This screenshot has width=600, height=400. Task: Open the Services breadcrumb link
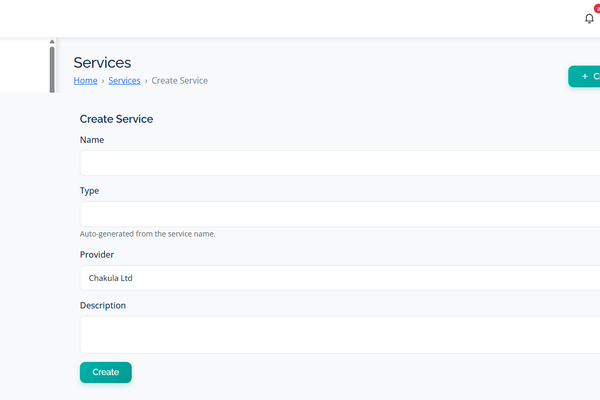(x=124, y=80)
